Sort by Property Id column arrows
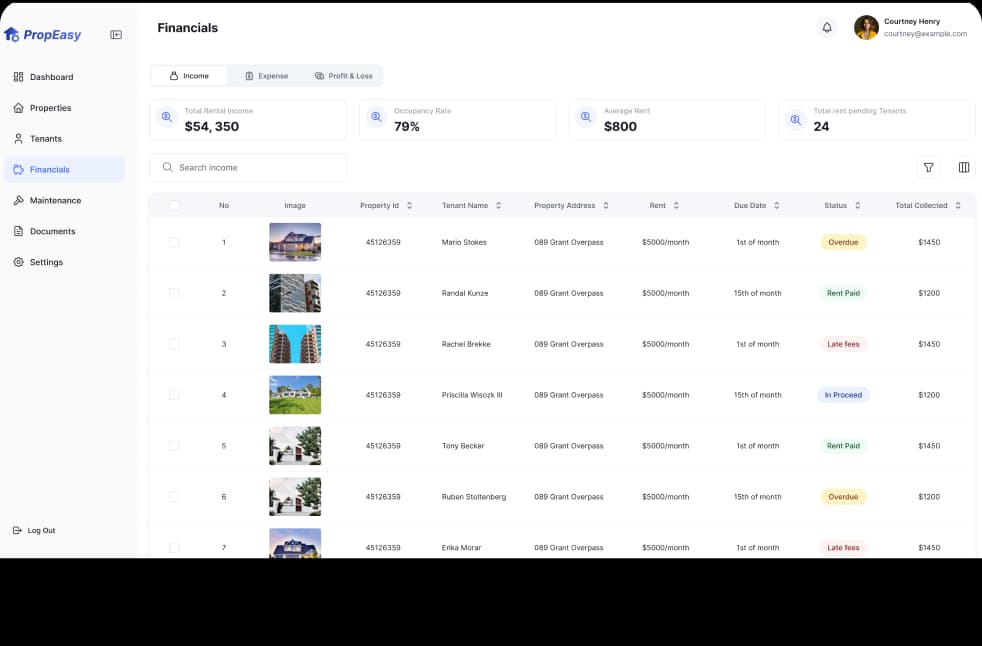 coord(410,206)
